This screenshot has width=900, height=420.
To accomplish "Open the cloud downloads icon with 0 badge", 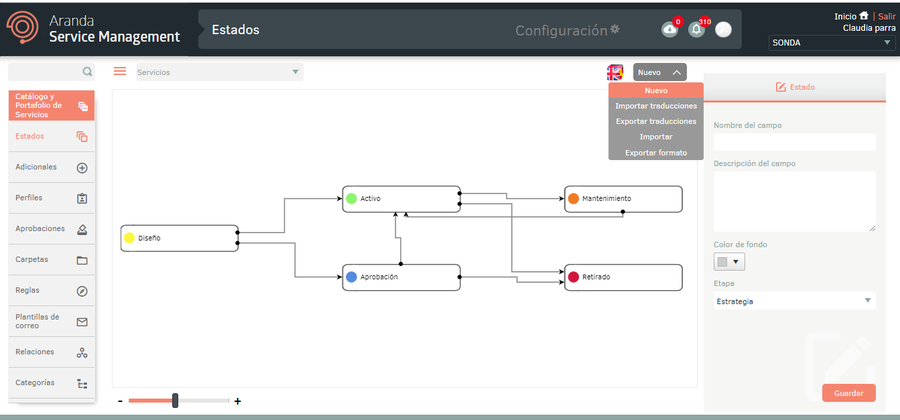I will click(670, 29).
